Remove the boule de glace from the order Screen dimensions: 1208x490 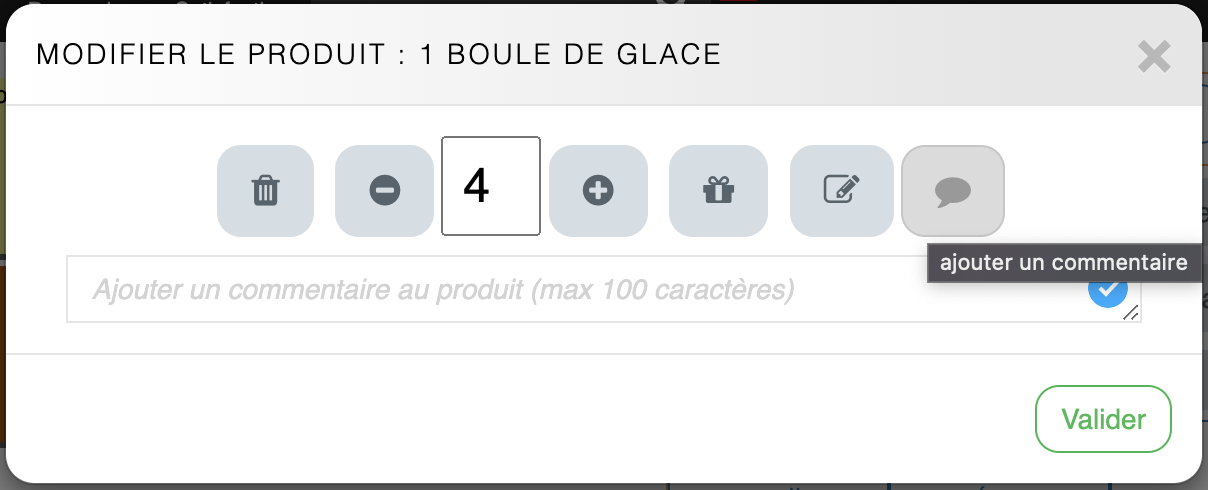coord(265,190)
